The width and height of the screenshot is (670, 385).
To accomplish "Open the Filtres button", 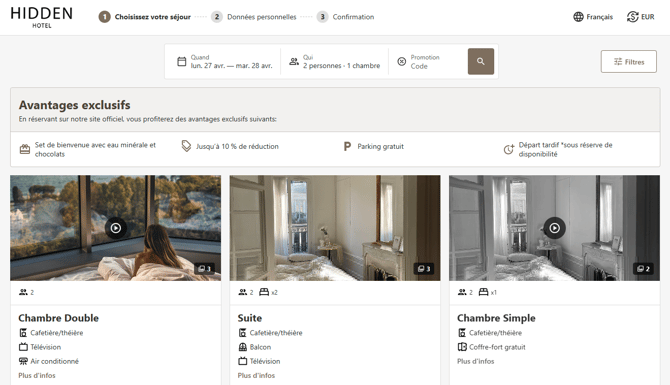I will [x=629, y=62].
